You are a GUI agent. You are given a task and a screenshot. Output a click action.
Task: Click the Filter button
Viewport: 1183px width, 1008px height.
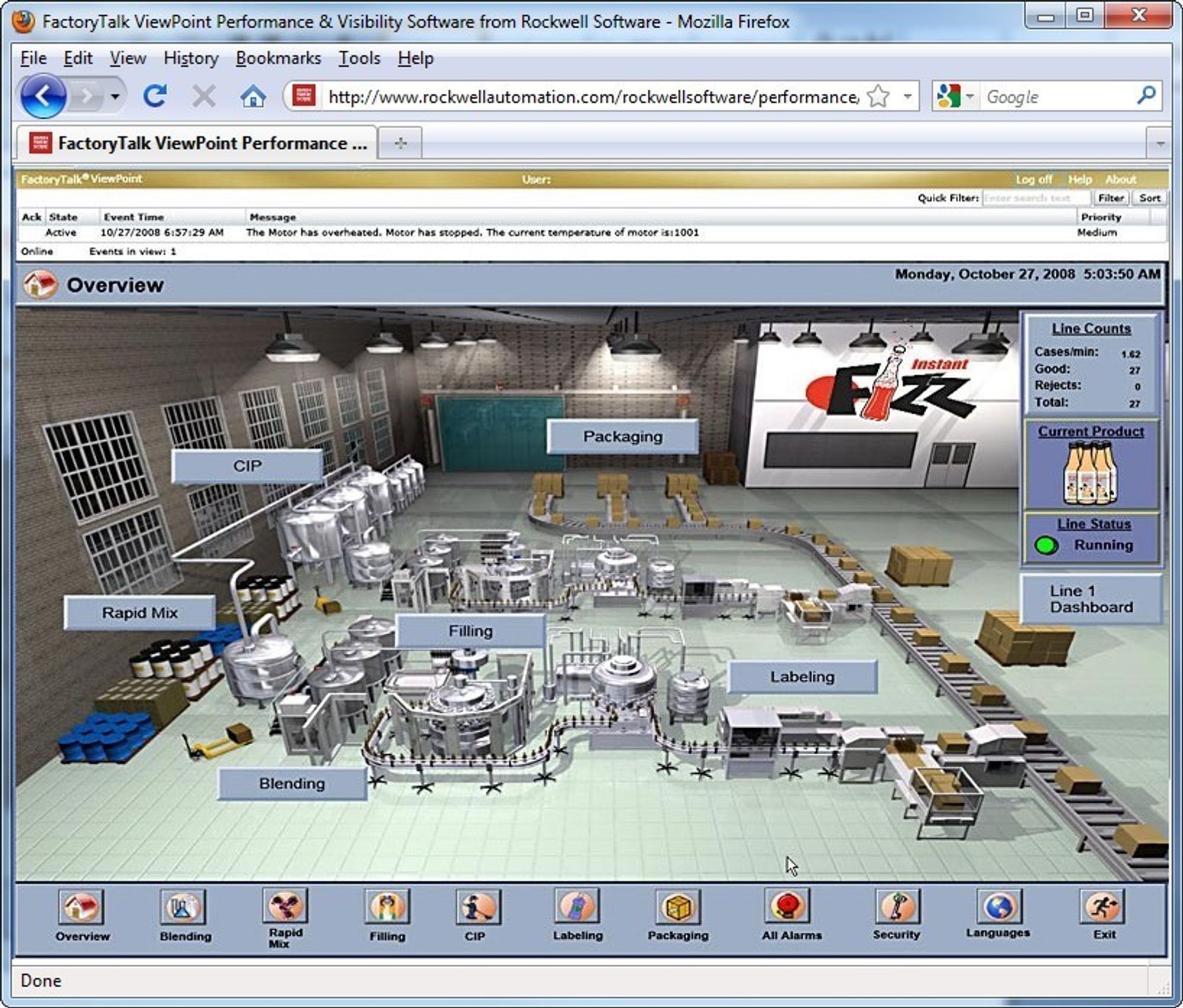[x=1111, y=198]
